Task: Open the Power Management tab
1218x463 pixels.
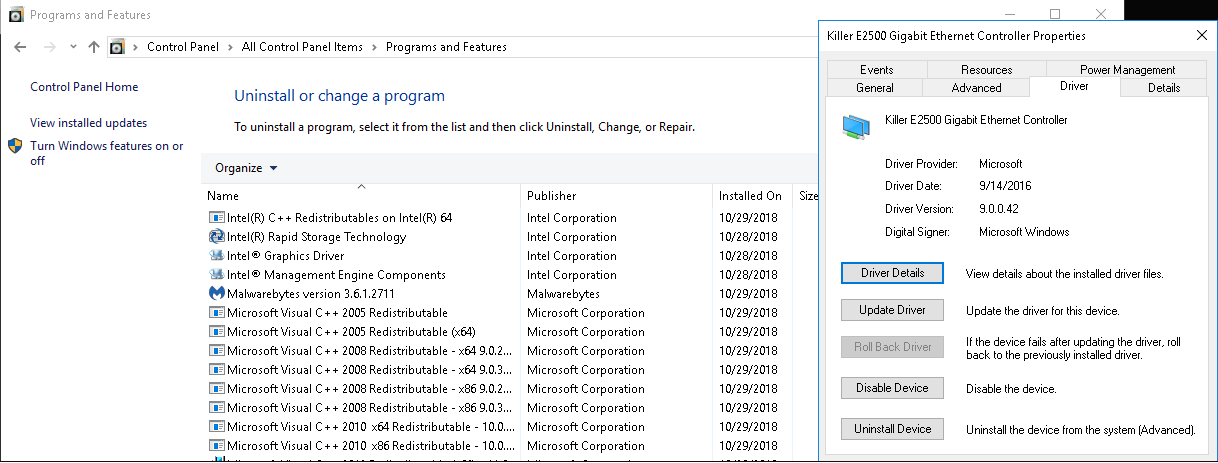Action: (x=1127, y=70)
